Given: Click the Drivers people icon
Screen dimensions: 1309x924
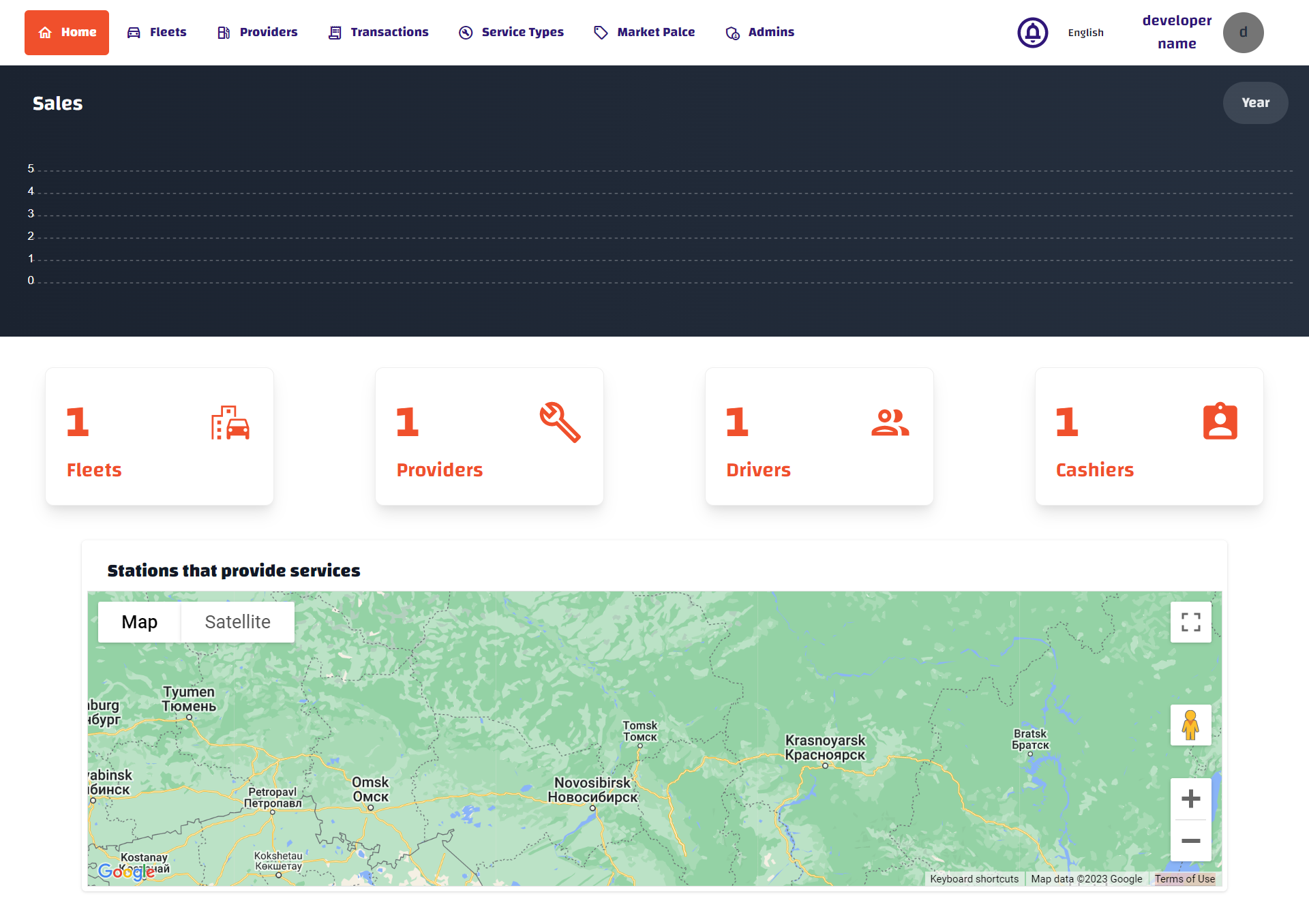Looking at the screenshot, I should [x=890, y=422].
